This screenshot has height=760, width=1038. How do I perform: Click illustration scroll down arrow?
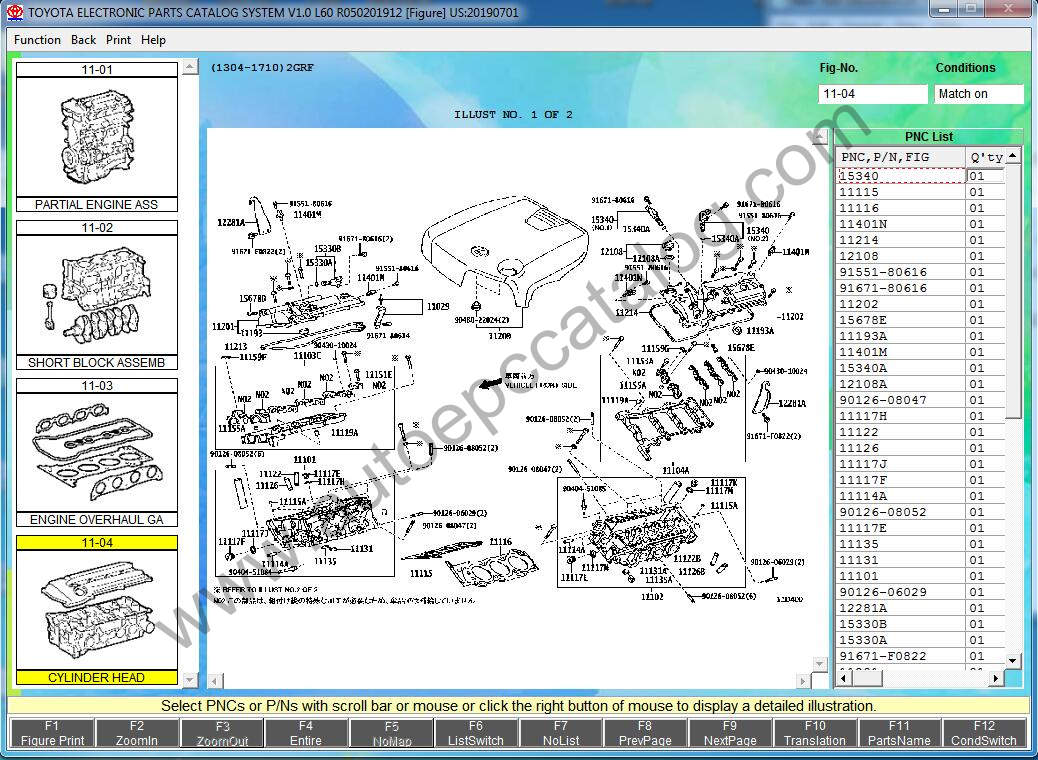click(820, 663)
